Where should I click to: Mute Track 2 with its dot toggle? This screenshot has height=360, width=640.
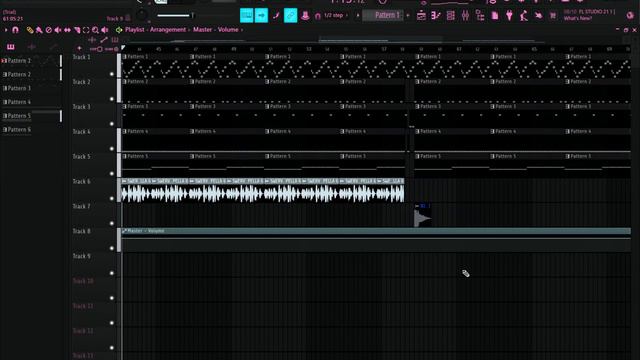point(112,99)
